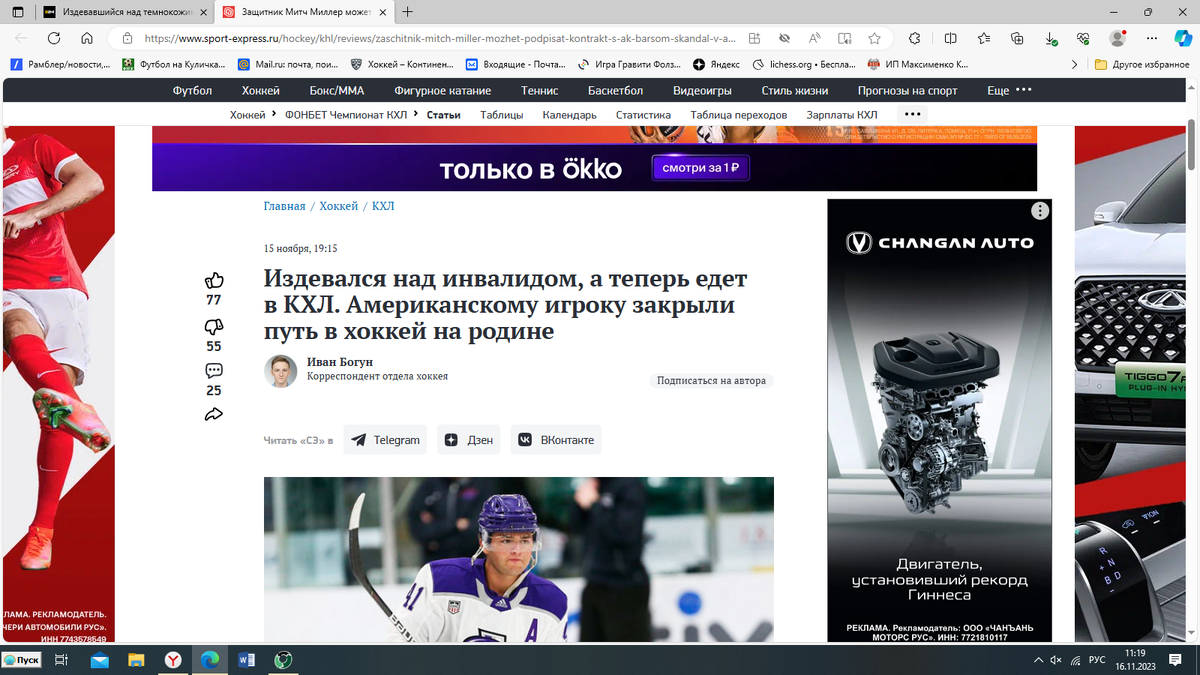Screen dimensions: 1200x675
Task: Open the Календарь submenu link
Action: click(569, 115)
